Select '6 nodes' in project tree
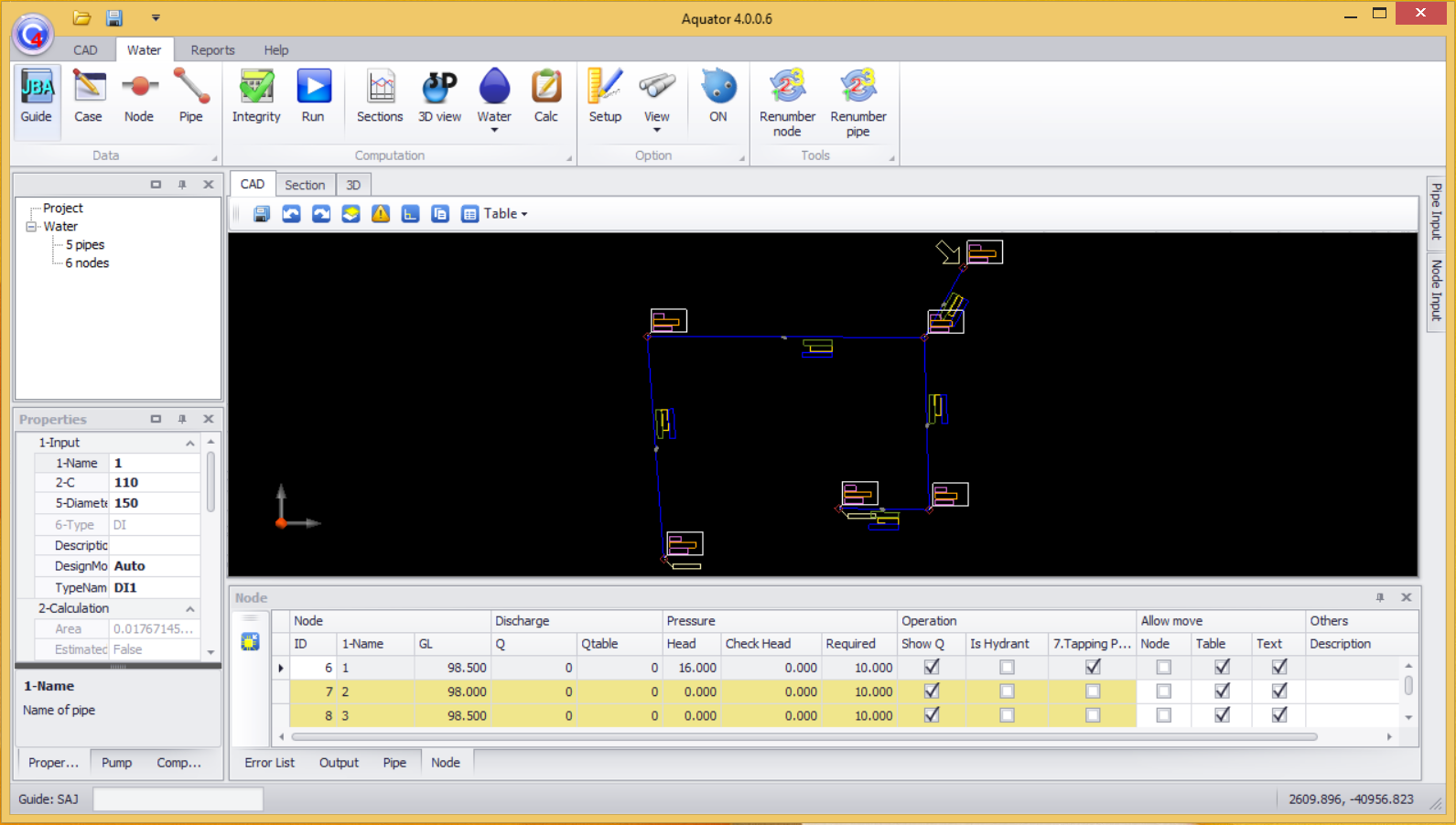 pyautogui.click(x=87, y=262)
